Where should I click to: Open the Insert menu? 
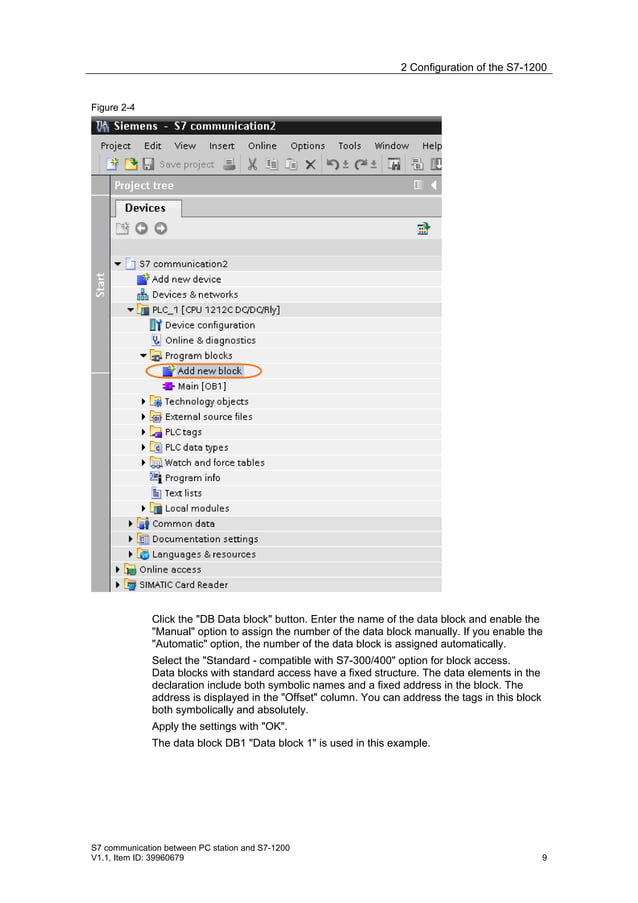pyautogui.click(x=222, y=146)
